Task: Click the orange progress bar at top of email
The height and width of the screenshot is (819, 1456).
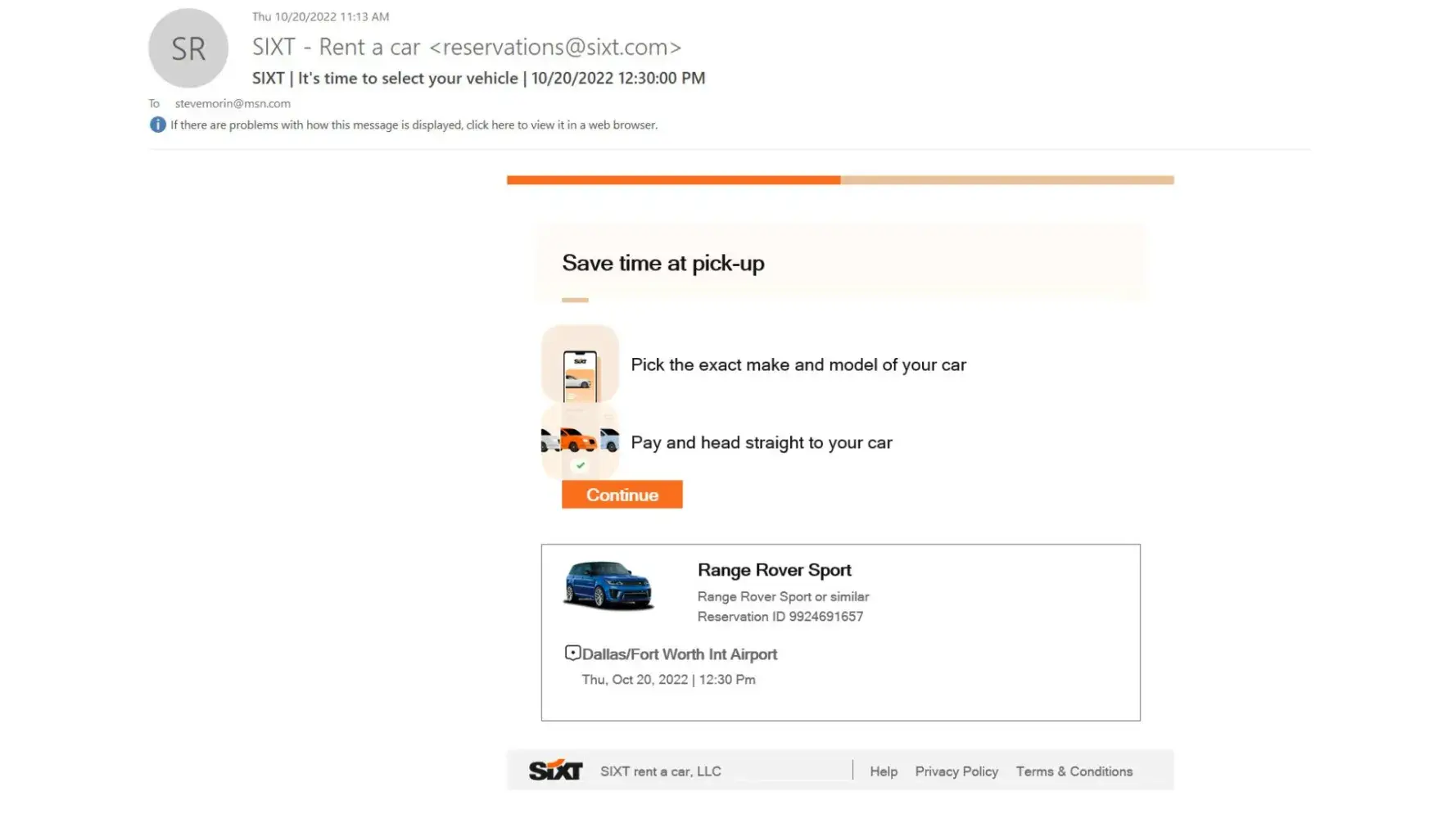Action: [x=673, y=180]
